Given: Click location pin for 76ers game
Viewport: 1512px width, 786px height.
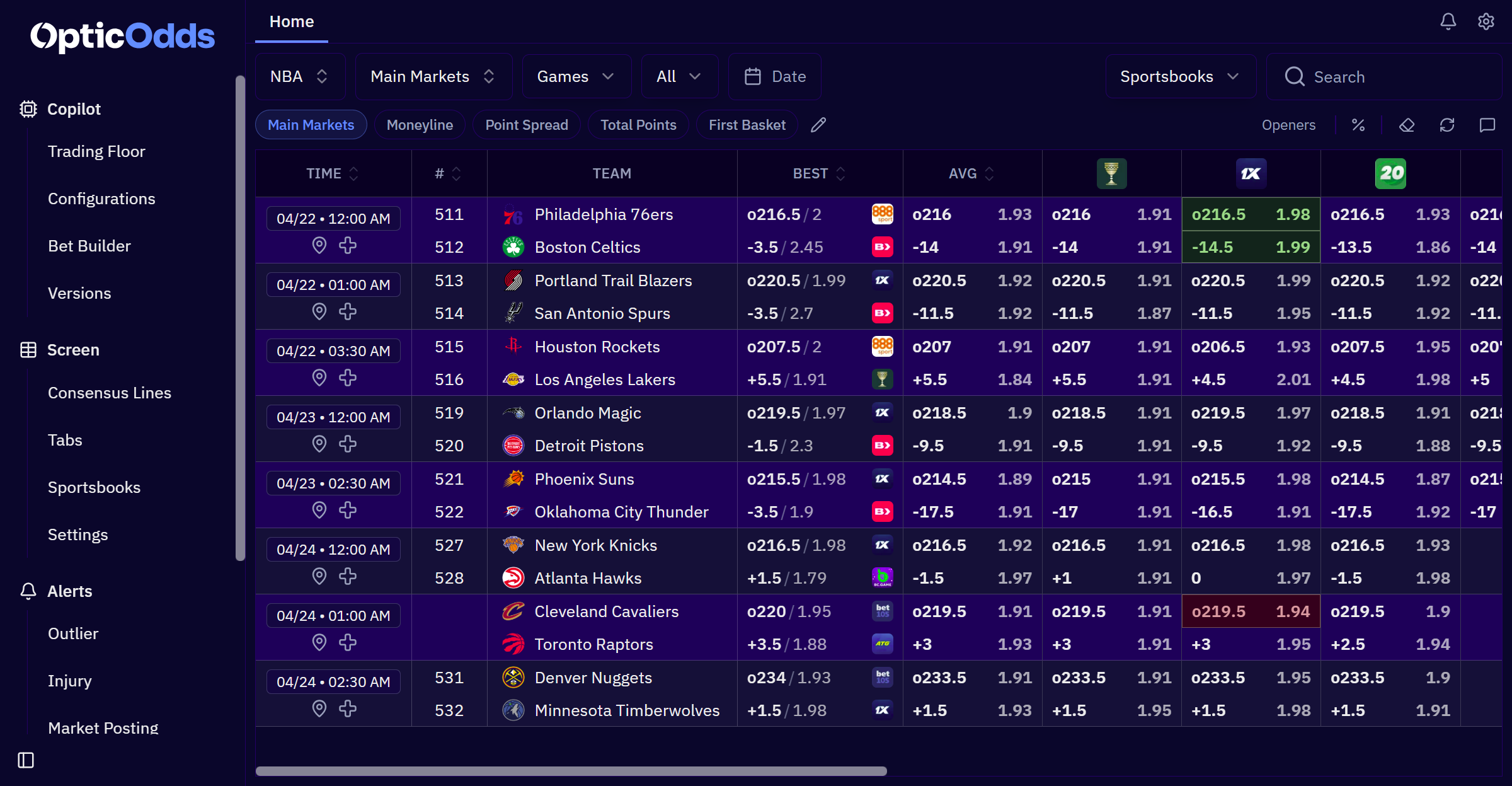Looking at the screenshot, I should pos(319,245).
